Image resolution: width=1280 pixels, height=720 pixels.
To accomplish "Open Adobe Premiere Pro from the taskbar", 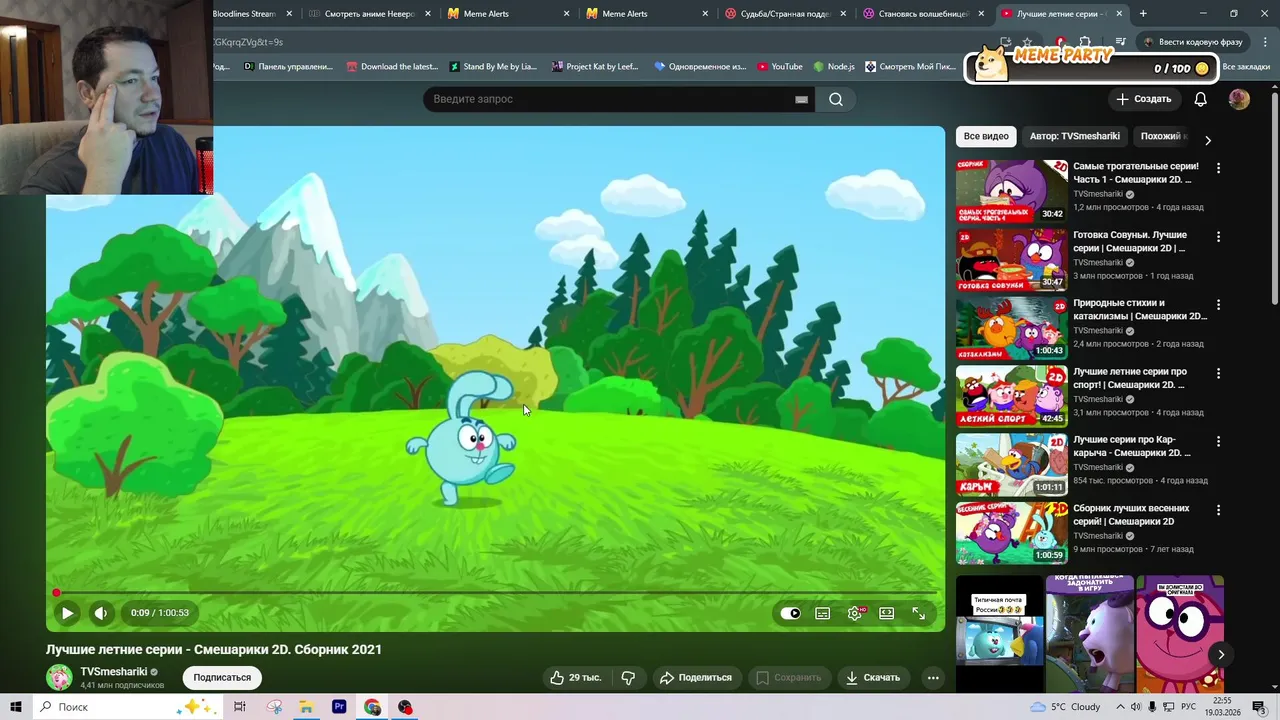I will 339,707.
